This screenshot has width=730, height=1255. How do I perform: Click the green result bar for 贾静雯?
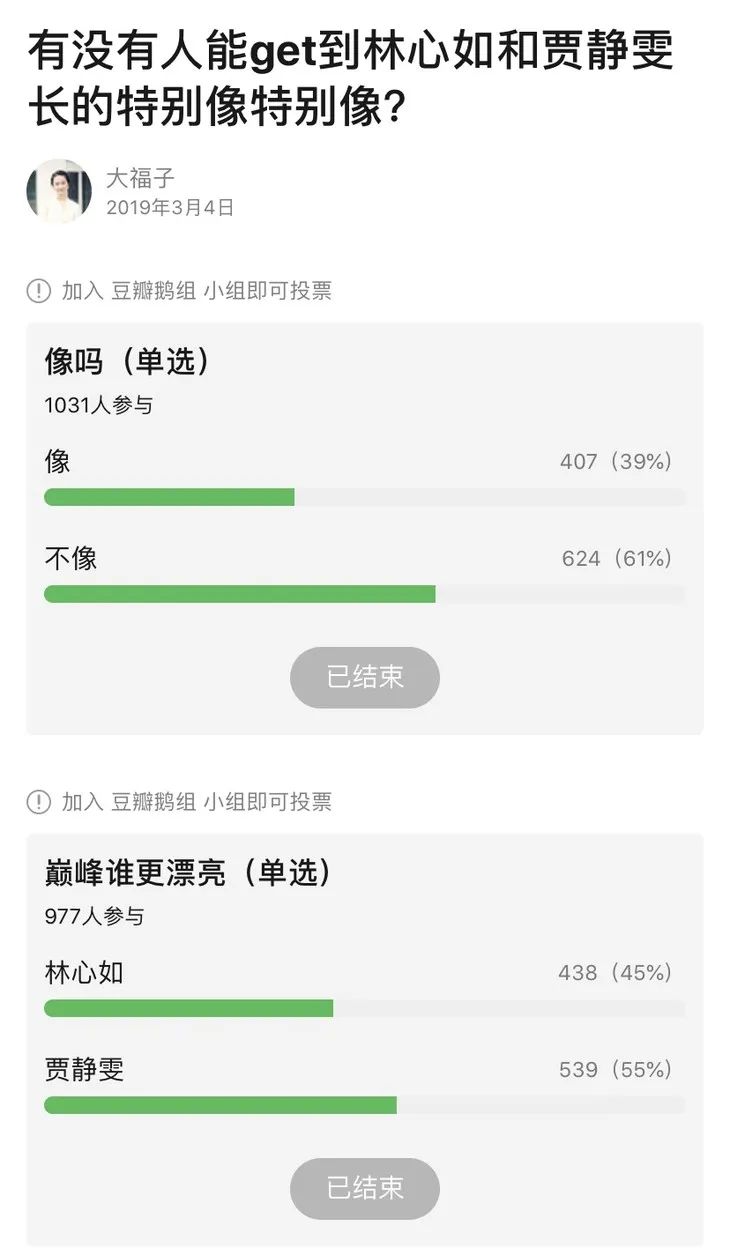[x=220, y=1105]
